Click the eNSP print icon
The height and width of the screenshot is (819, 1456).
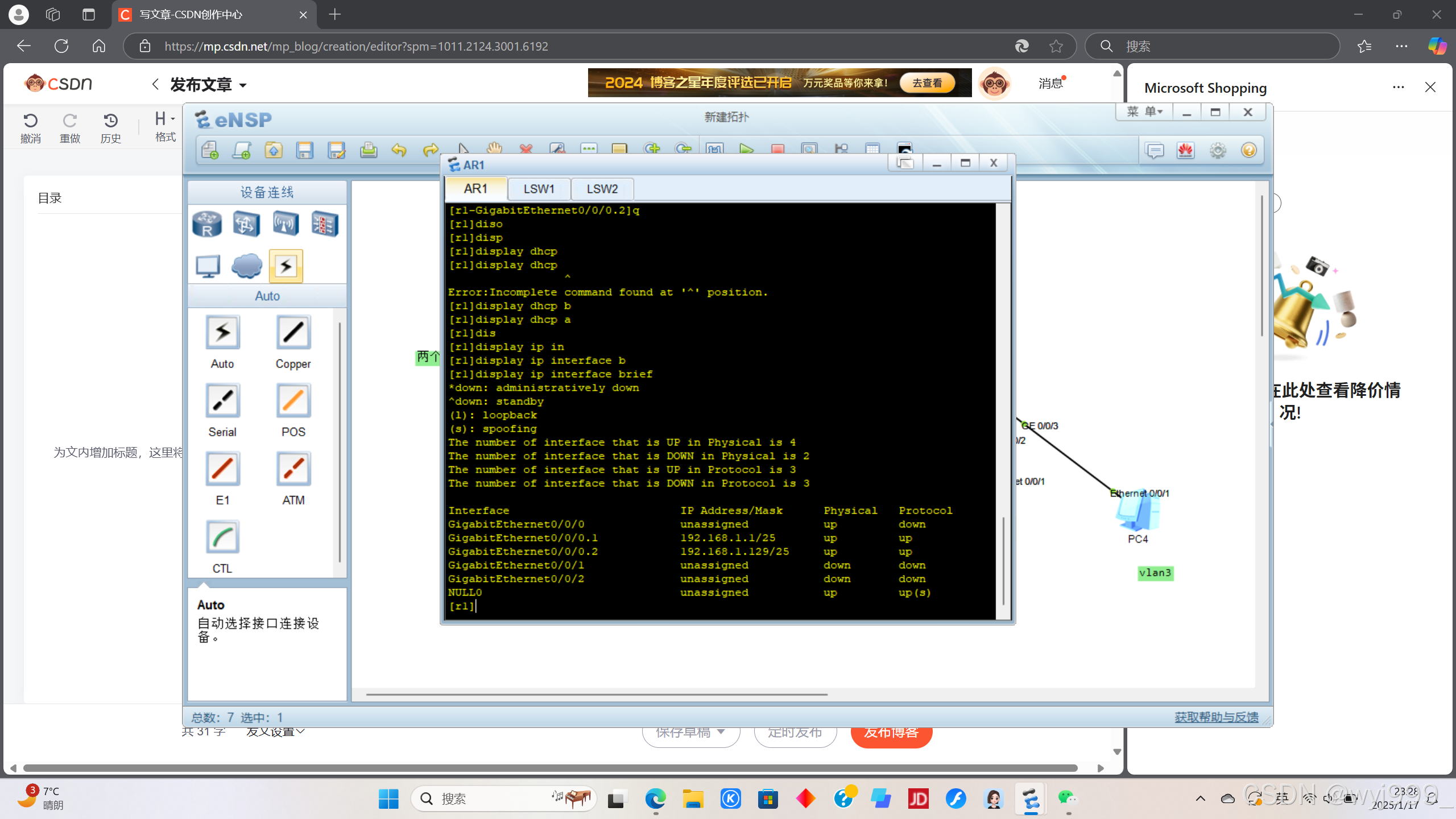click(x=369, y=150)
